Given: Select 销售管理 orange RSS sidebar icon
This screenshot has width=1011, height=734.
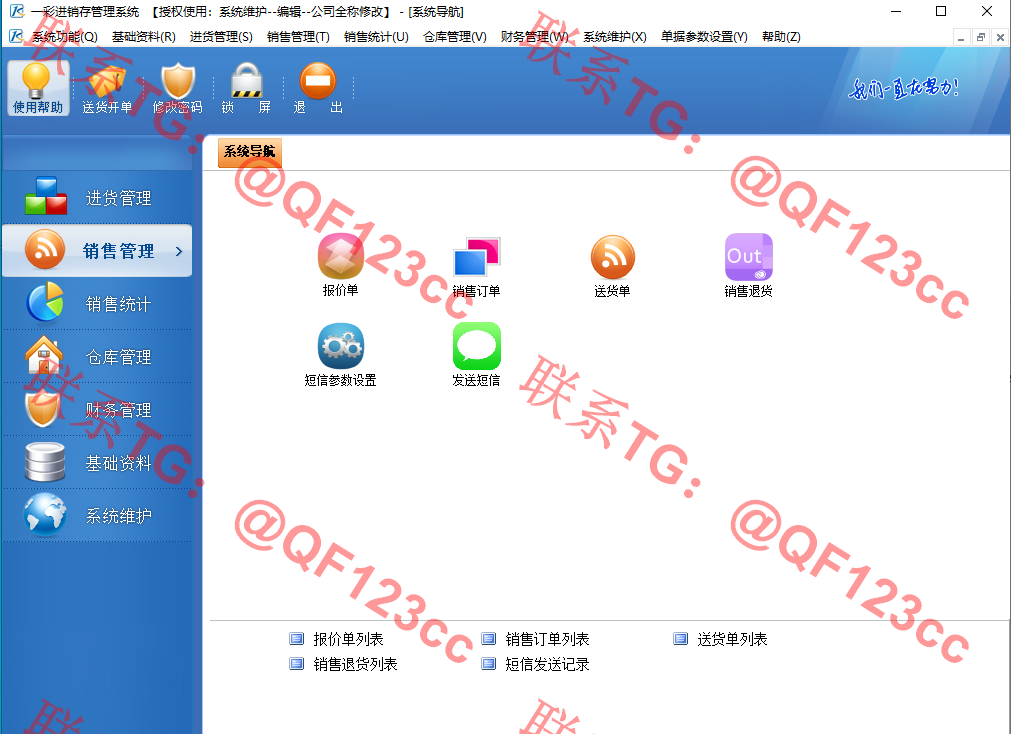Looking at the screenshot, I should [44, 250].
